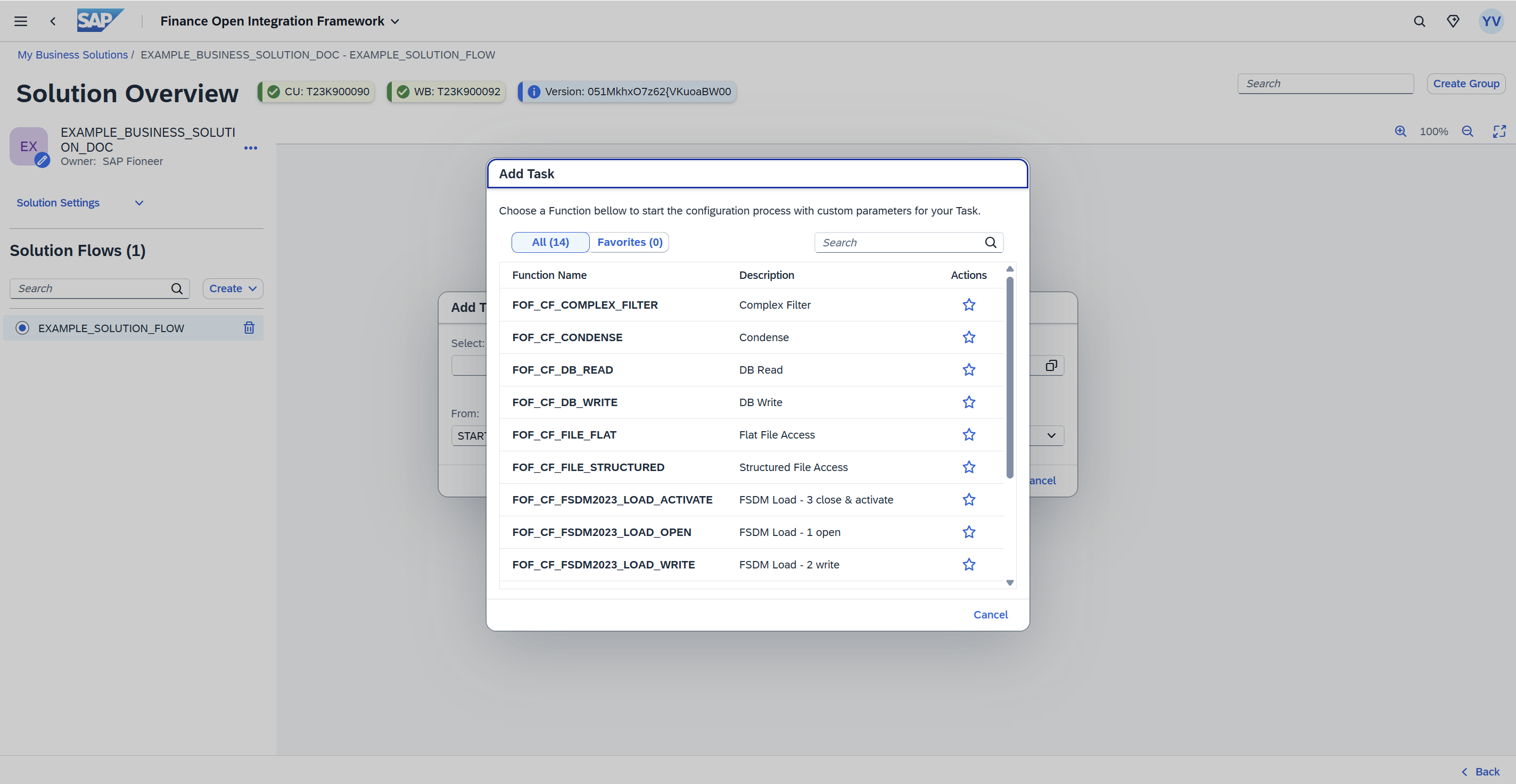
Task: Open the YV user avatar menu
Action: pyautogui.click(x=1492, y=21)
